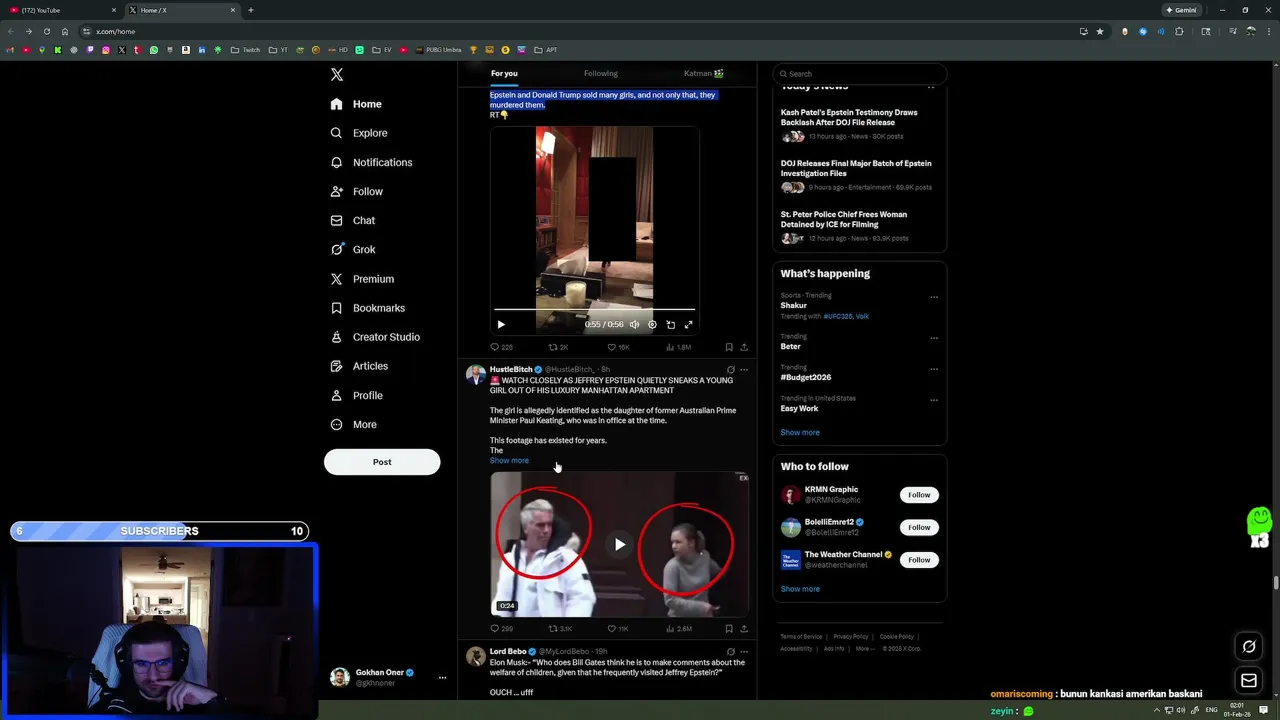Share the top post

tap(744, 347)
